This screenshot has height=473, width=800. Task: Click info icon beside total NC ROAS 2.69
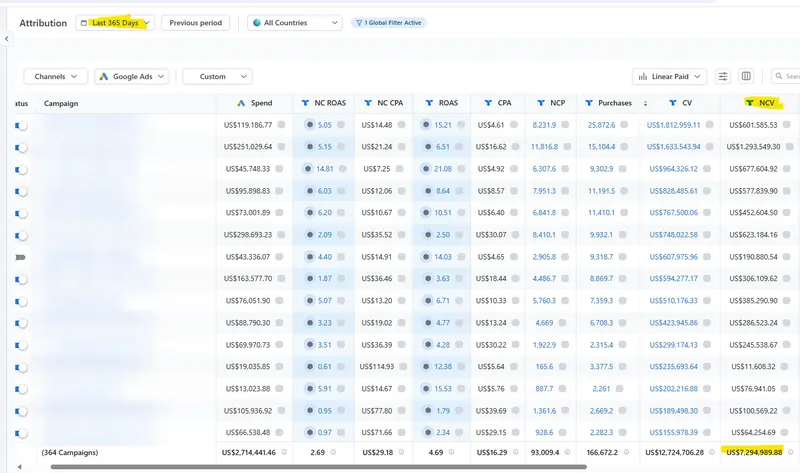pos(333,452)
